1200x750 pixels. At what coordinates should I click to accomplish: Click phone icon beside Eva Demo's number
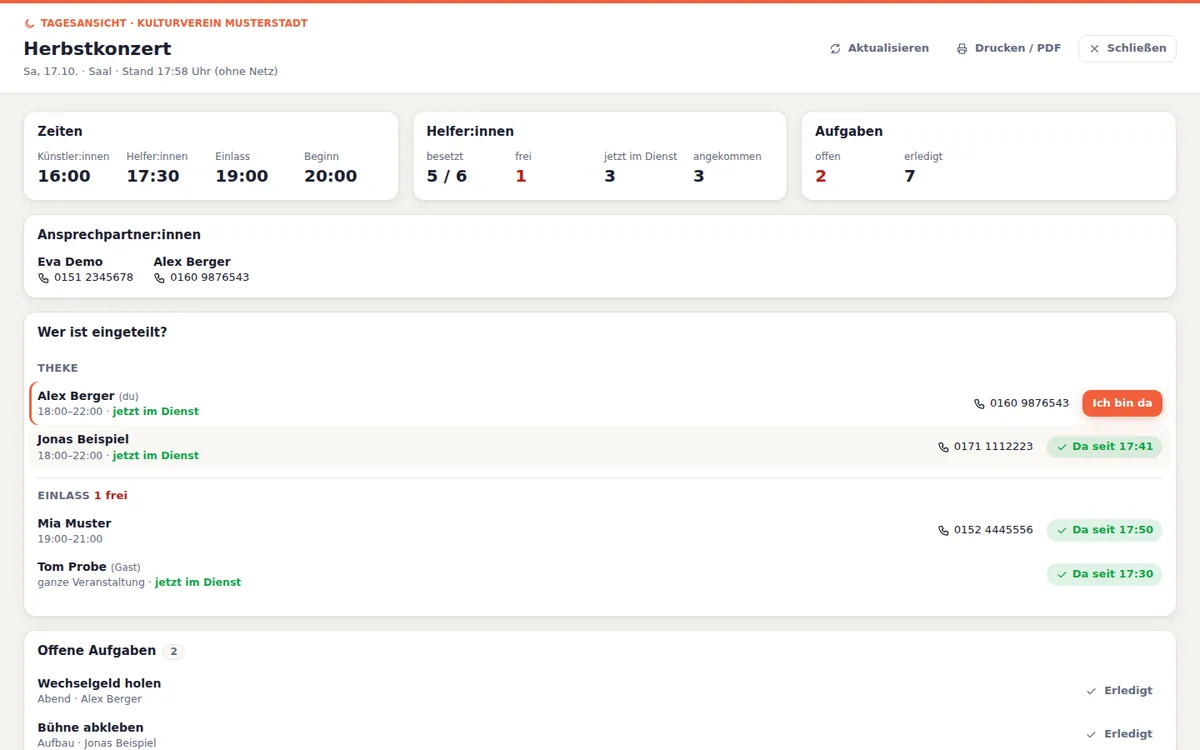point(43,278)
